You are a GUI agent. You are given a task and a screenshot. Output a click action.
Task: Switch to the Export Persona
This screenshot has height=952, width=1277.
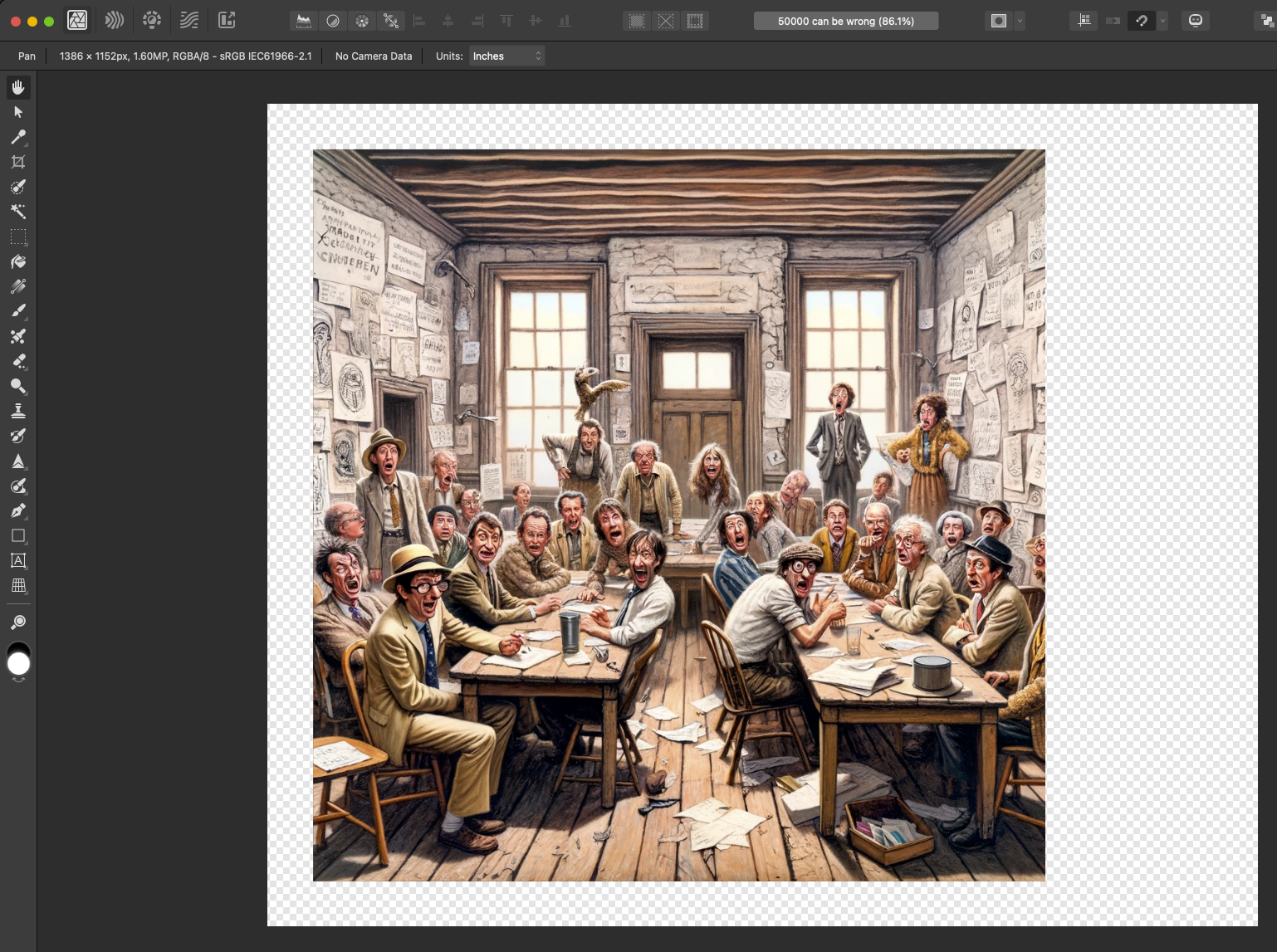(227, 21)
